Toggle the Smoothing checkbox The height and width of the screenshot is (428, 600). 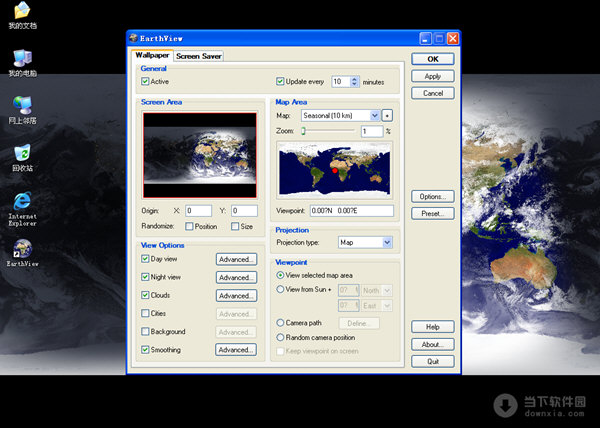145,350
